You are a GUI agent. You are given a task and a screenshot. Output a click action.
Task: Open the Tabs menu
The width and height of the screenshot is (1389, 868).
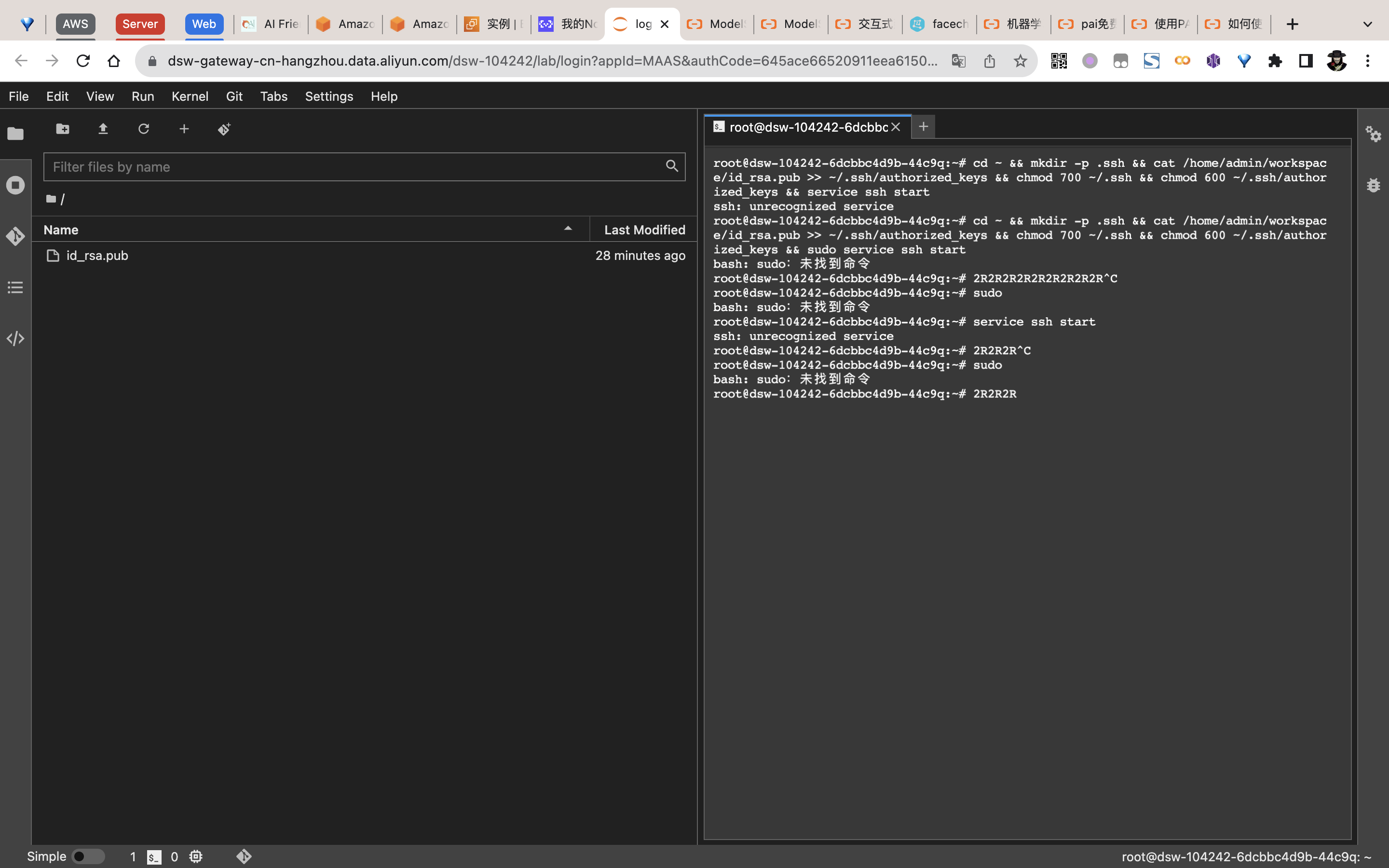coord(274,96)
